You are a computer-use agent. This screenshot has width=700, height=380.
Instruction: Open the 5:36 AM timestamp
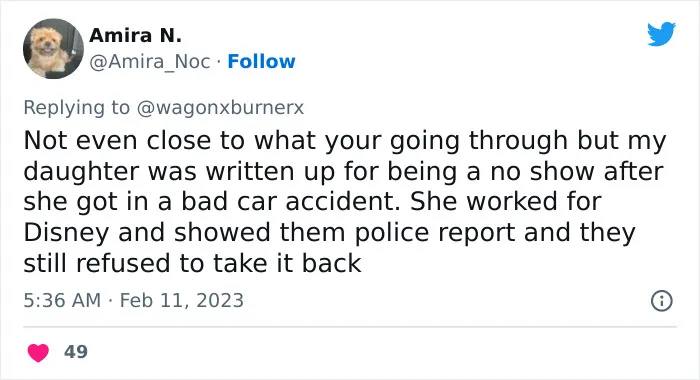(x=62, y=300)
